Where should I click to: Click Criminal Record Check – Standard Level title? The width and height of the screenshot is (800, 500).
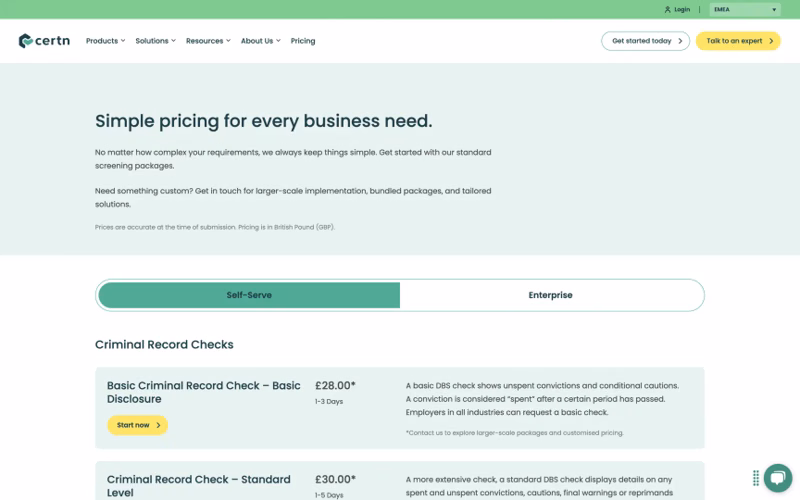198,486
